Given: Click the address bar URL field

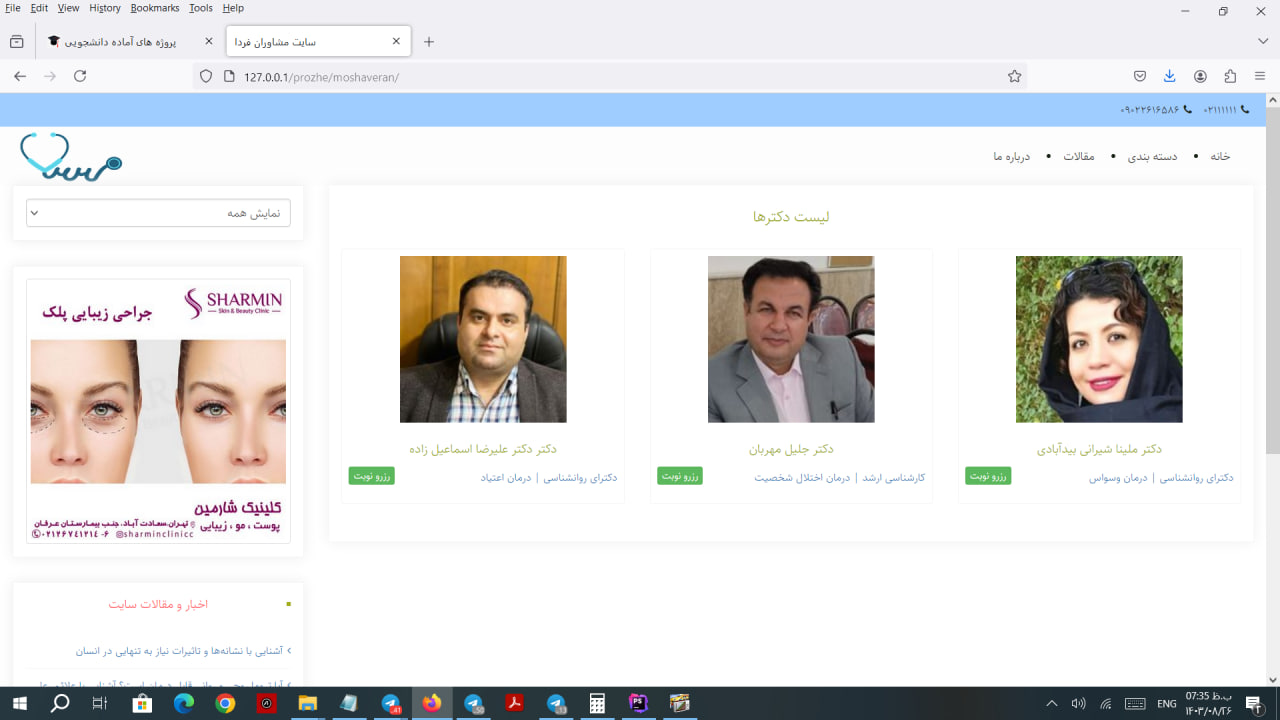Looking at the screenshot, I should click(x=600, y=76).
